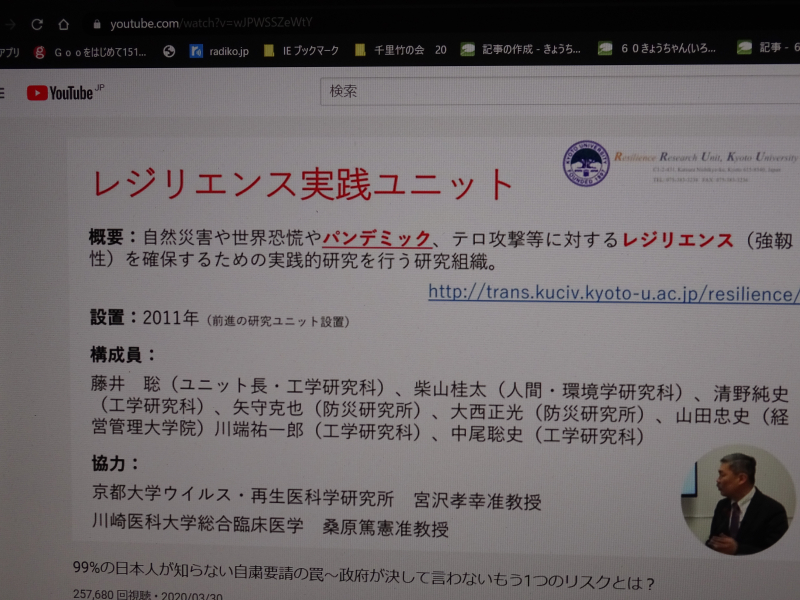Click the 設置：2011年 line in the slide
Screen dimensions: 800x600
[x=220, y=318]
